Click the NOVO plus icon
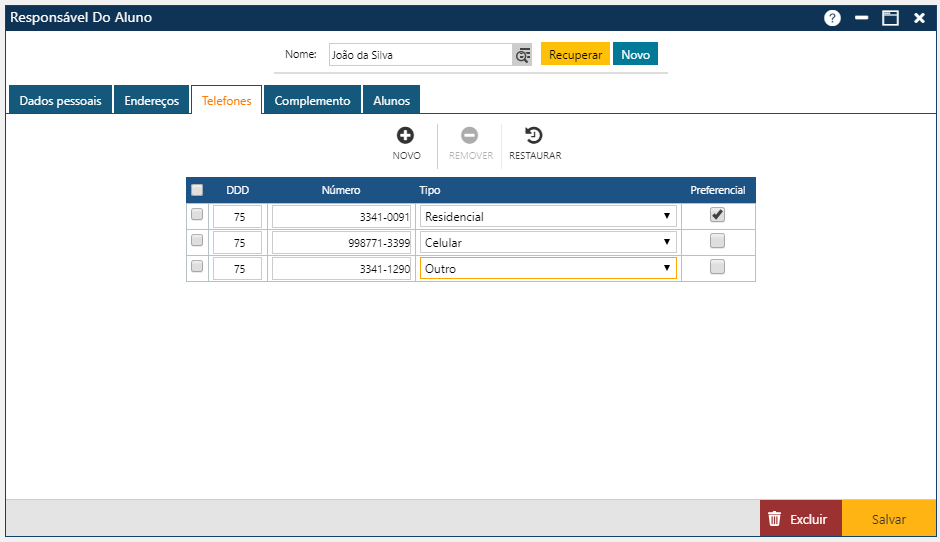 click(x=406, y=136)
